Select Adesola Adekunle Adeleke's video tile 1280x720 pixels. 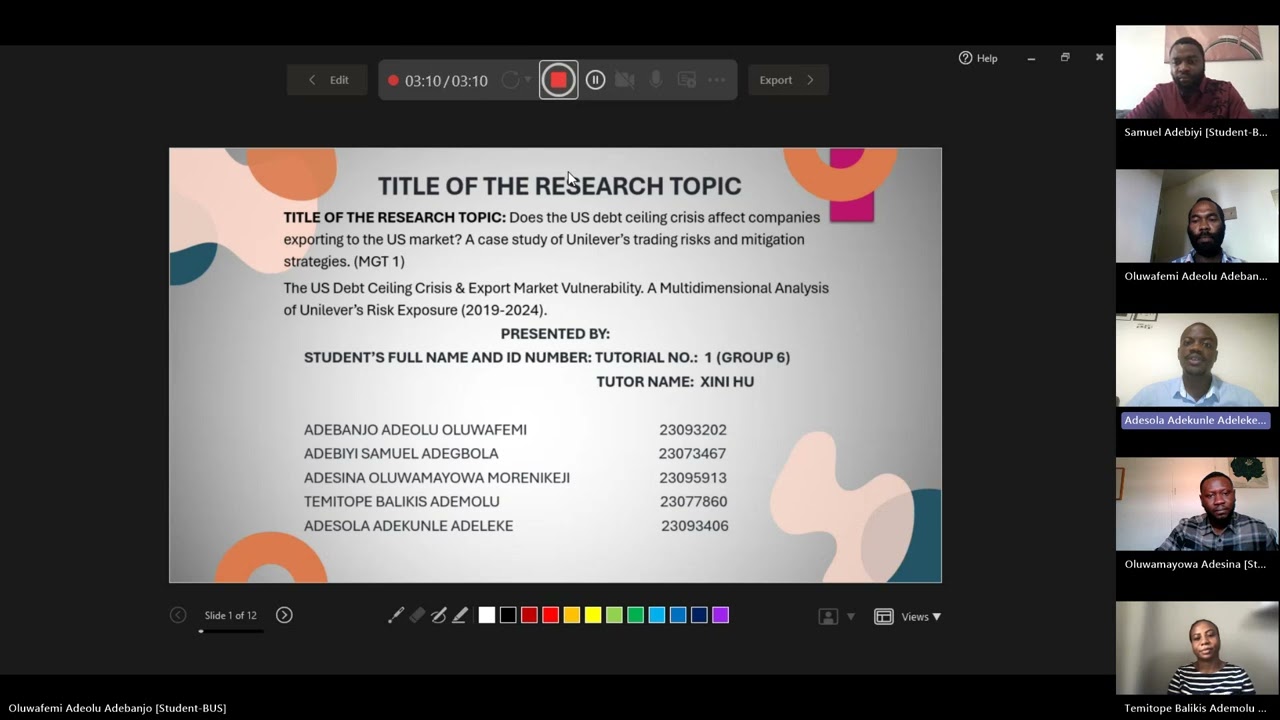[x=1197, y=360]
